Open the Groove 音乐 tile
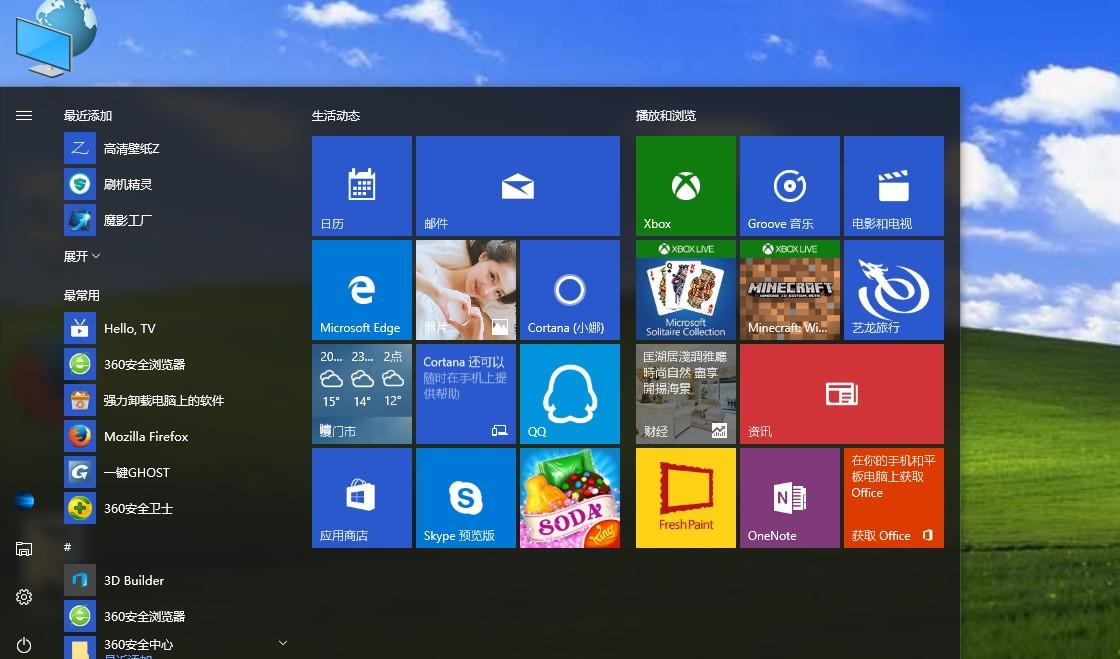 790,186
